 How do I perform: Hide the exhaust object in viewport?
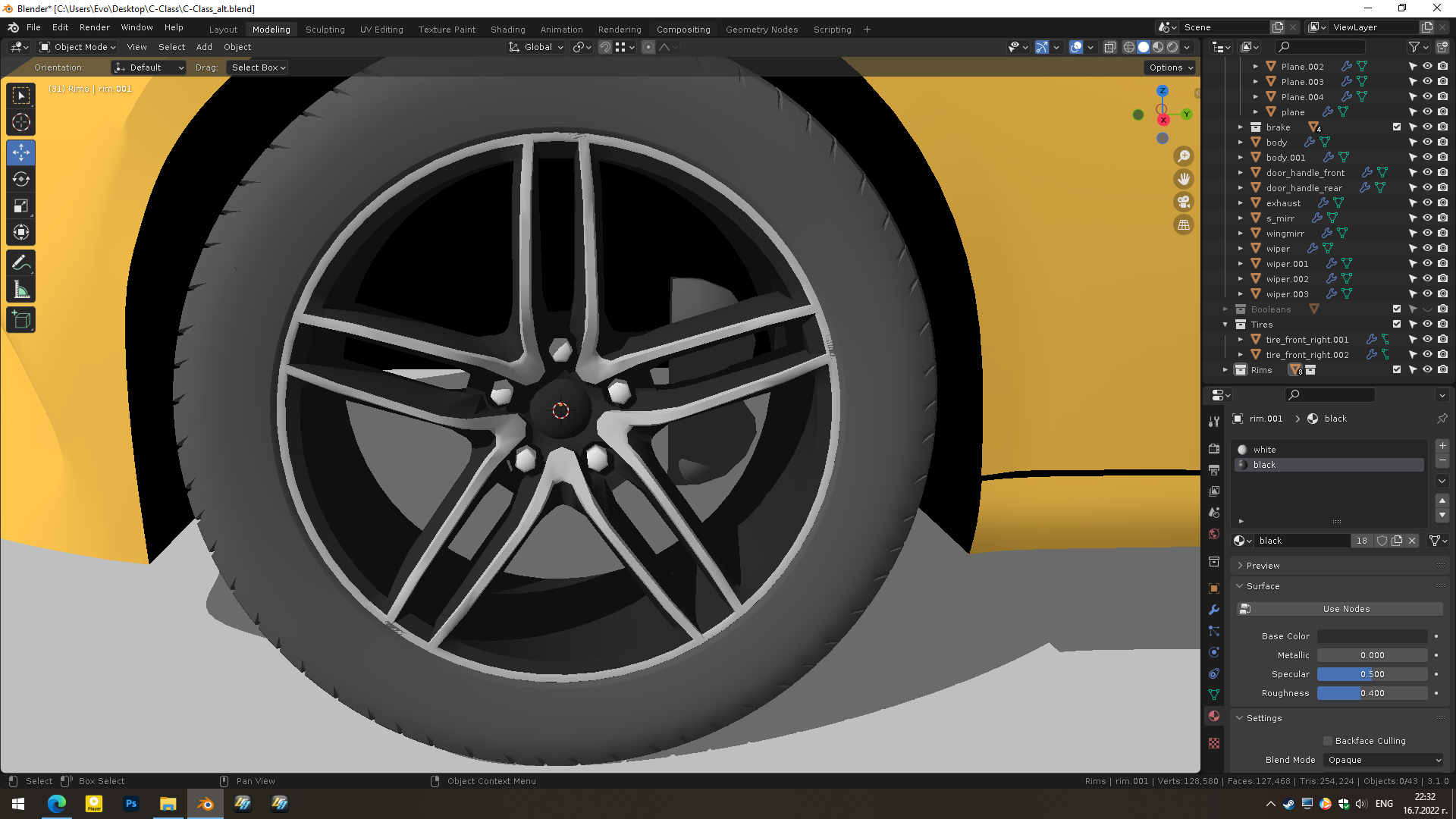pyautogui.click(x=1427, y=203)
